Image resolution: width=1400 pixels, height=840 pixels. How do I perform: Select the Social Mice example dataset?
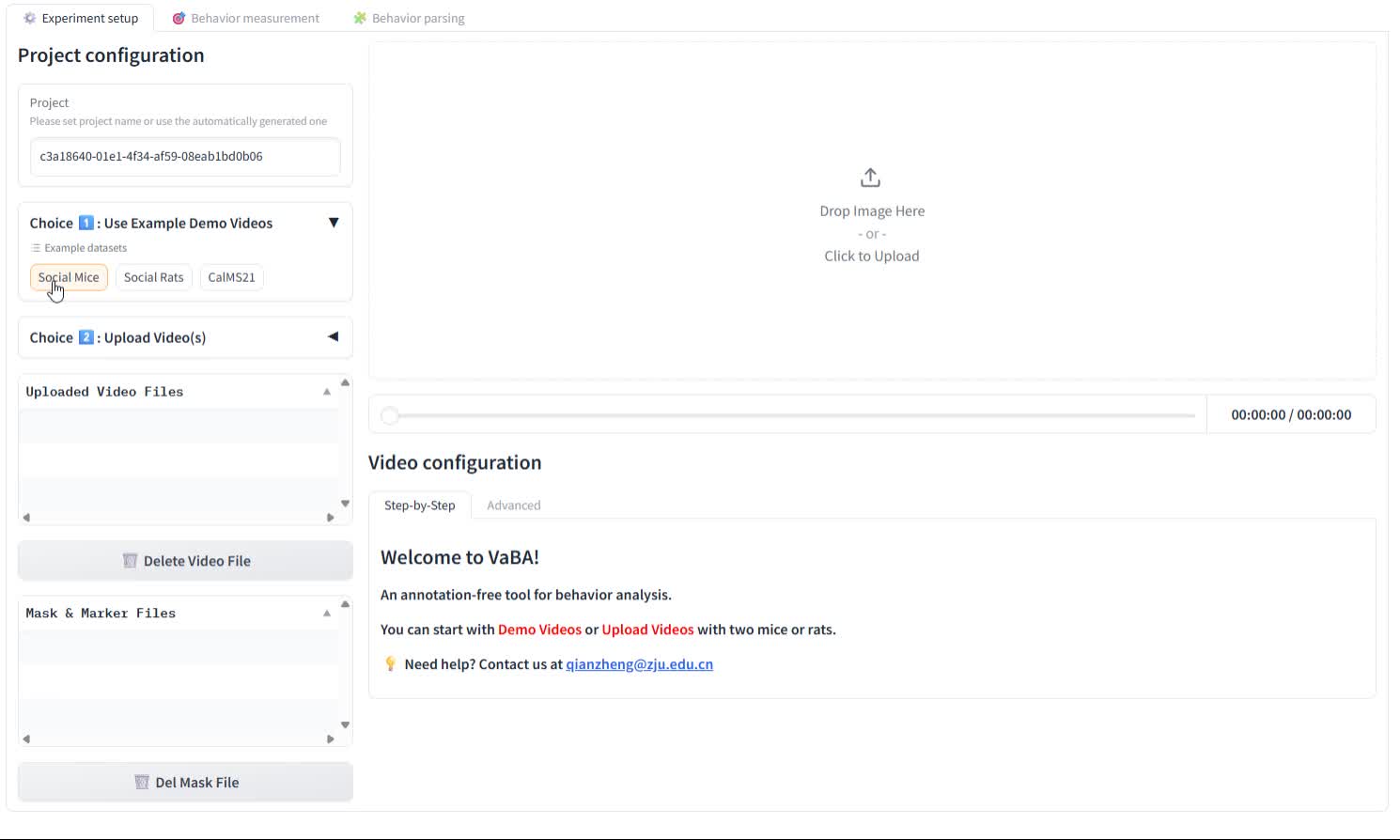click(x=69, y=277)
